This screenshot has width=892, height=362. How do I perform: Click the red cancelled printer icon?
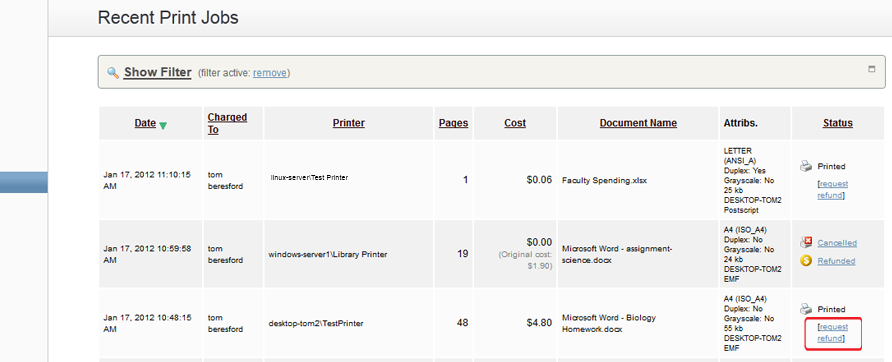point(806,242)
